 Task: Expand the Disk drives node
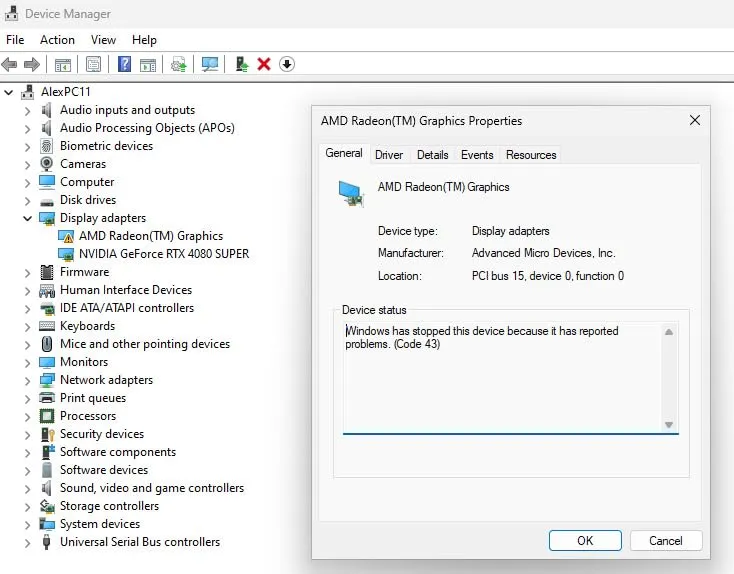coord(28,201)
